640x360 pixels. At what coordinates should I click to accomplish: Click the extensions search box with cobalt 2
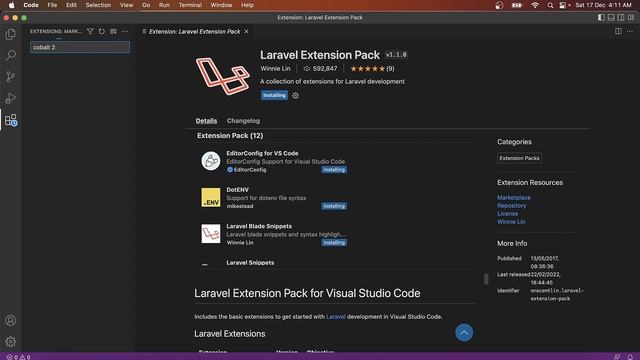point(80,47)
